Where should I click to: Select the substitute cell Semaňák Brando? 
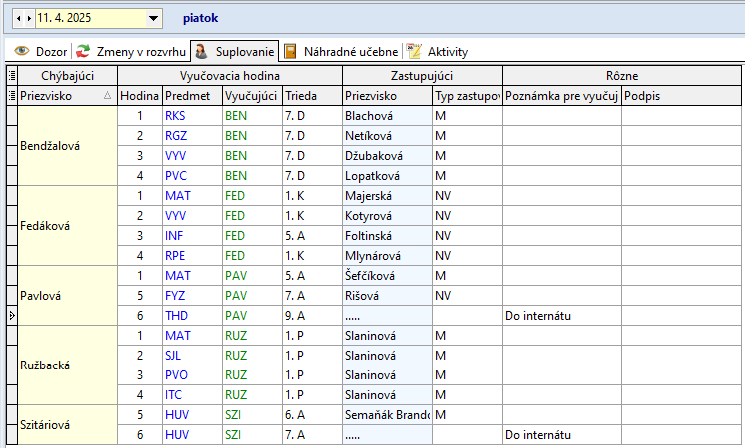(386, 415)
